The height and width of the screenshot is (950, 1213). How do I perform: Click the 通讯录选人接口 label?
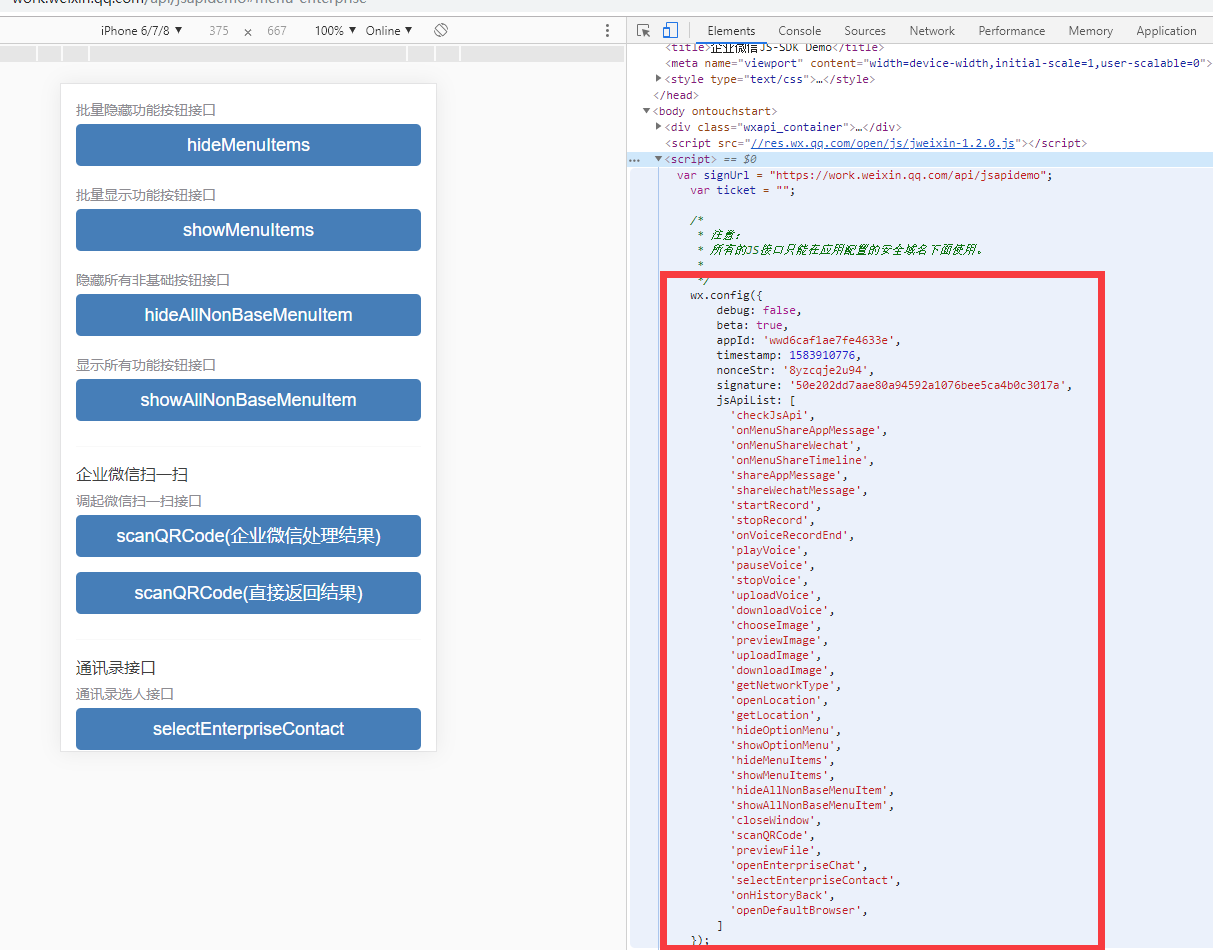tap(125, 694)
